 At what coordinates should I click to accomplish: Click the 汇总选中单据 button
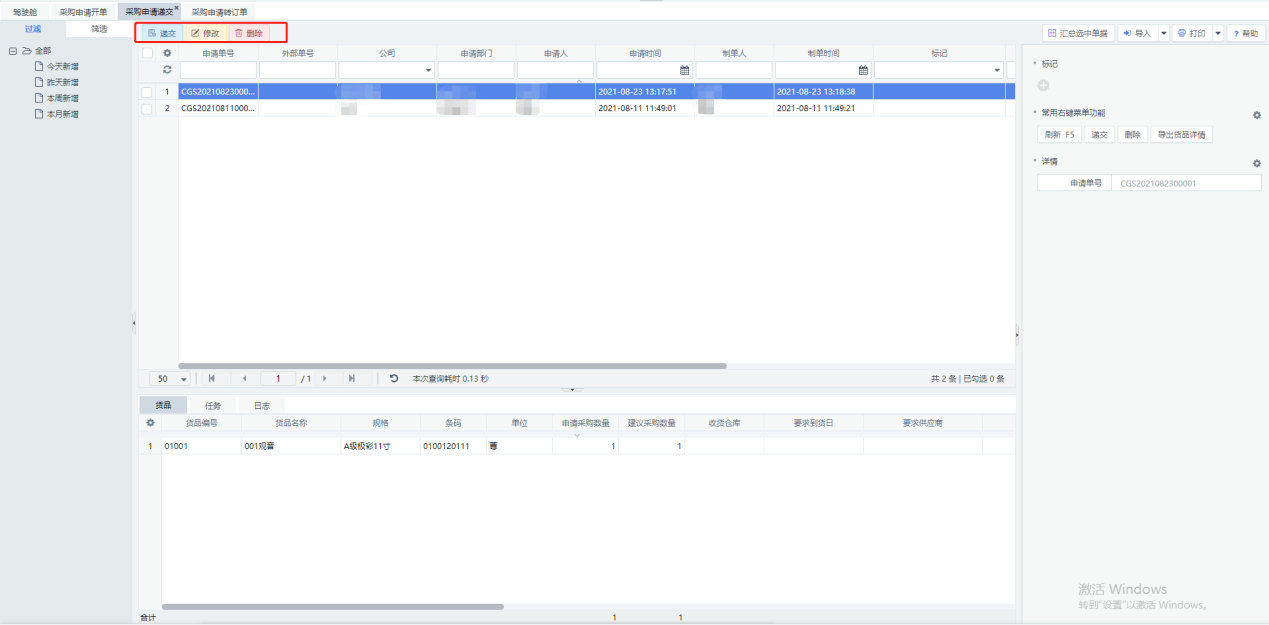[1078, 33]
